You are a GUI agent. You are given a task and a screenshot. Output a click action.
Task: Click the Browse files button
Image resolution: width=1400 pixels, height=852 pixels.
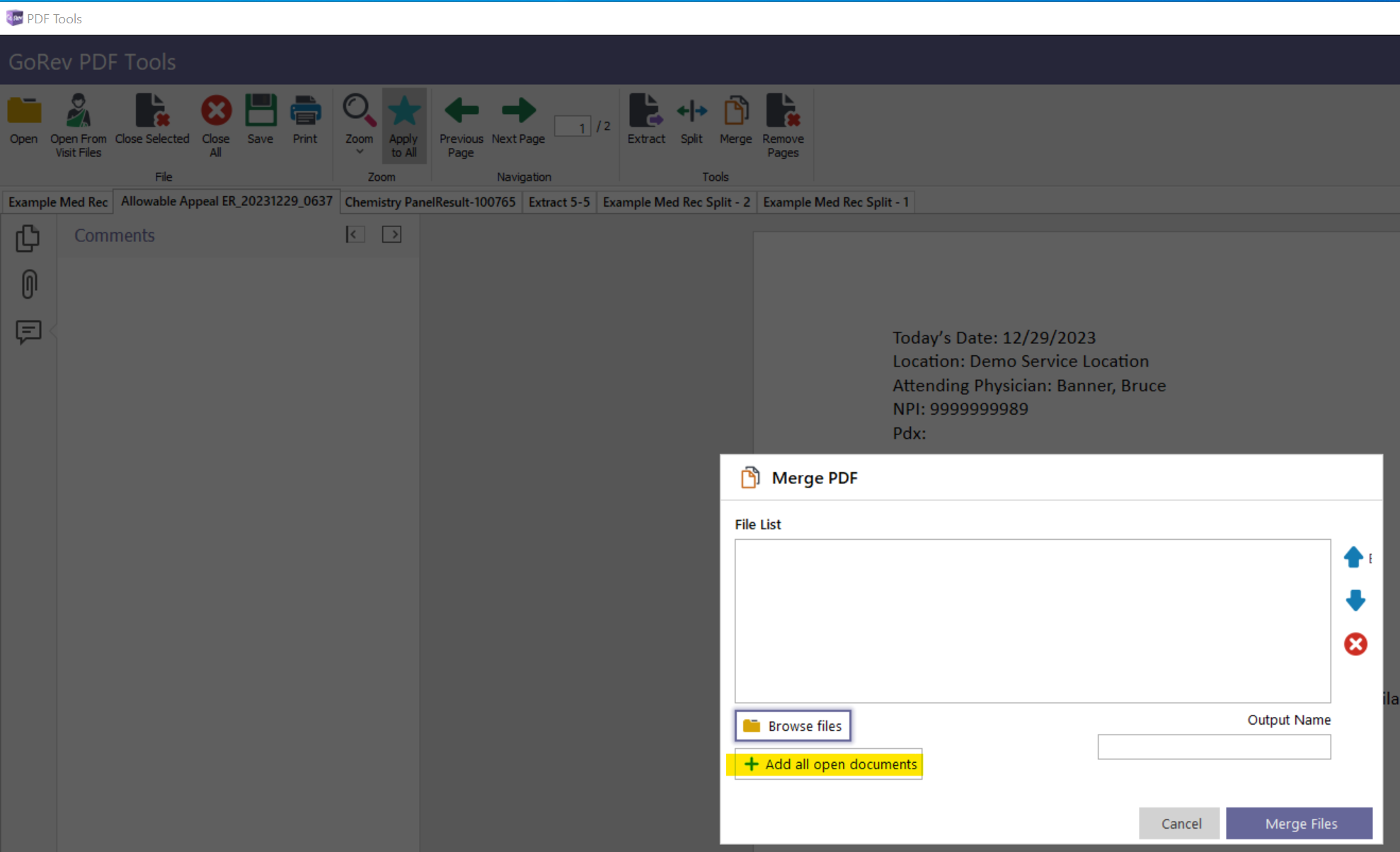793,725
